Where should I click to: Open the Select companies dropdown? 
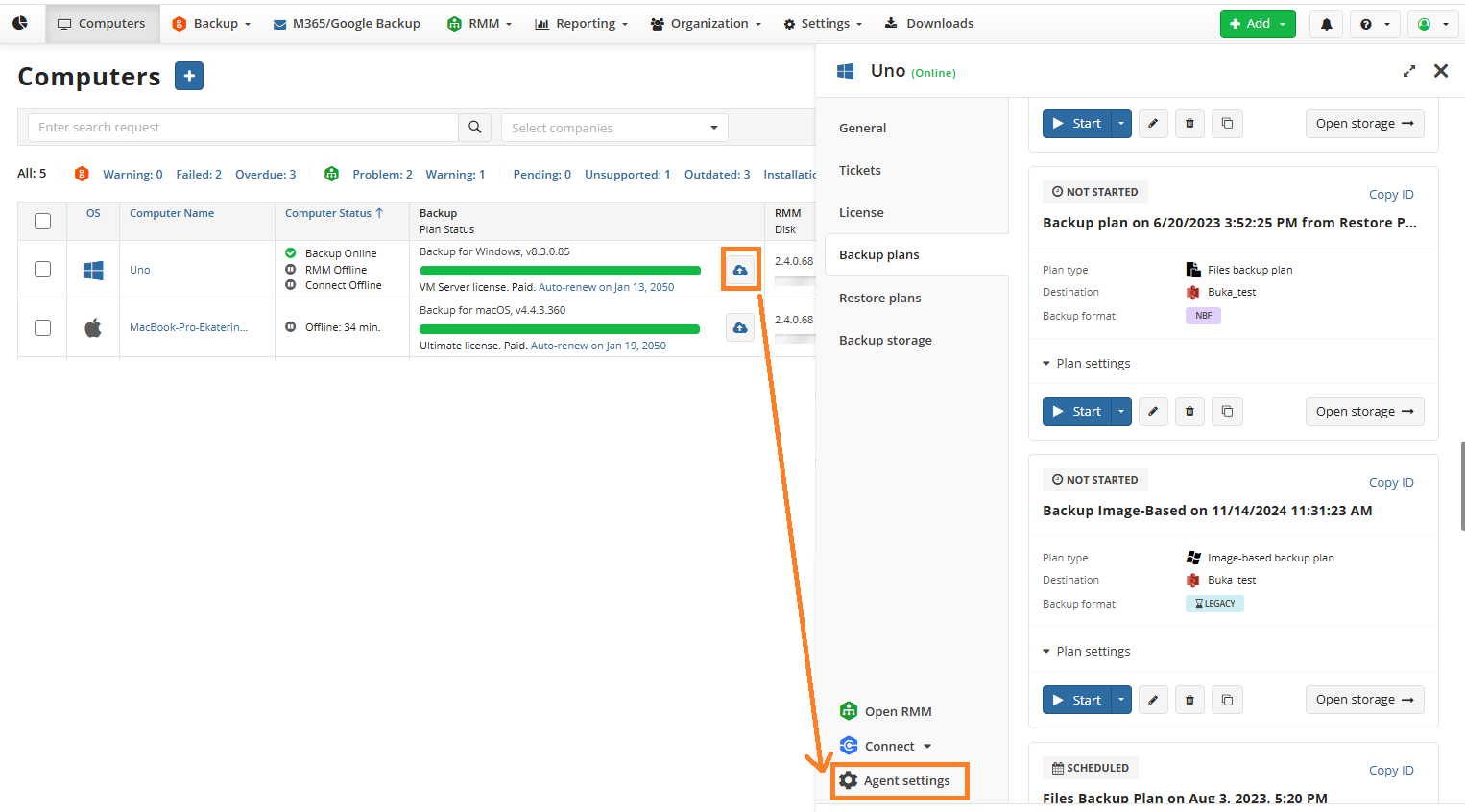tap(614, 128)
